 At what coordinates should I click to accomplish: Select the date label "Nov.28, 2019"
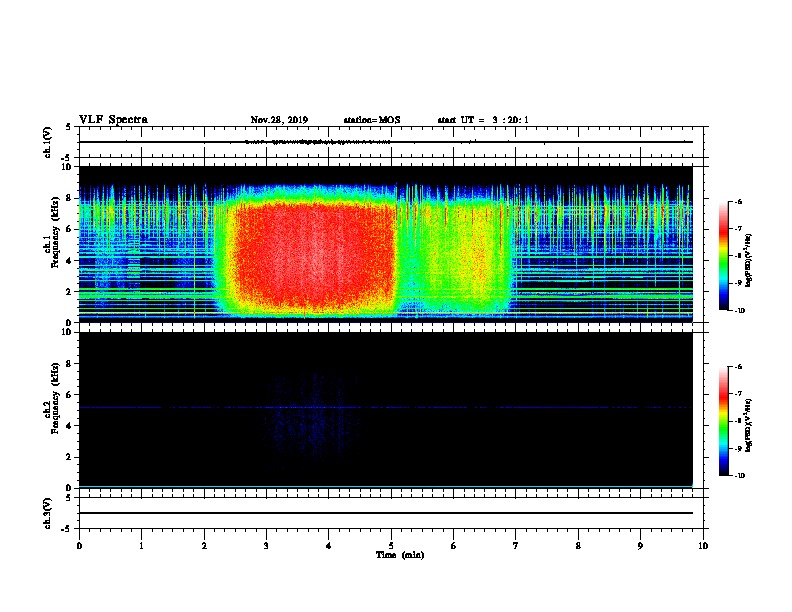pos(279,120)
